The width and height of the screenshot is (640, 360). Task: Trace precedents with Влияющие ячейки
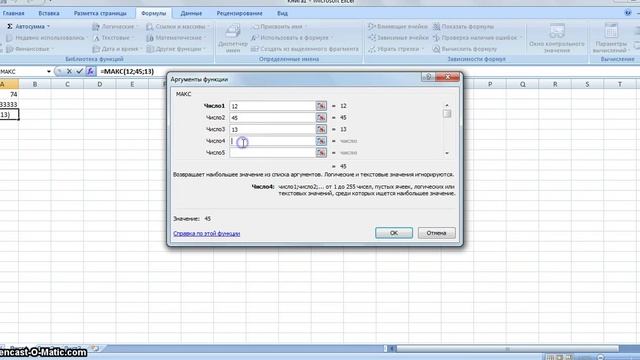click(x=398, y=27)
